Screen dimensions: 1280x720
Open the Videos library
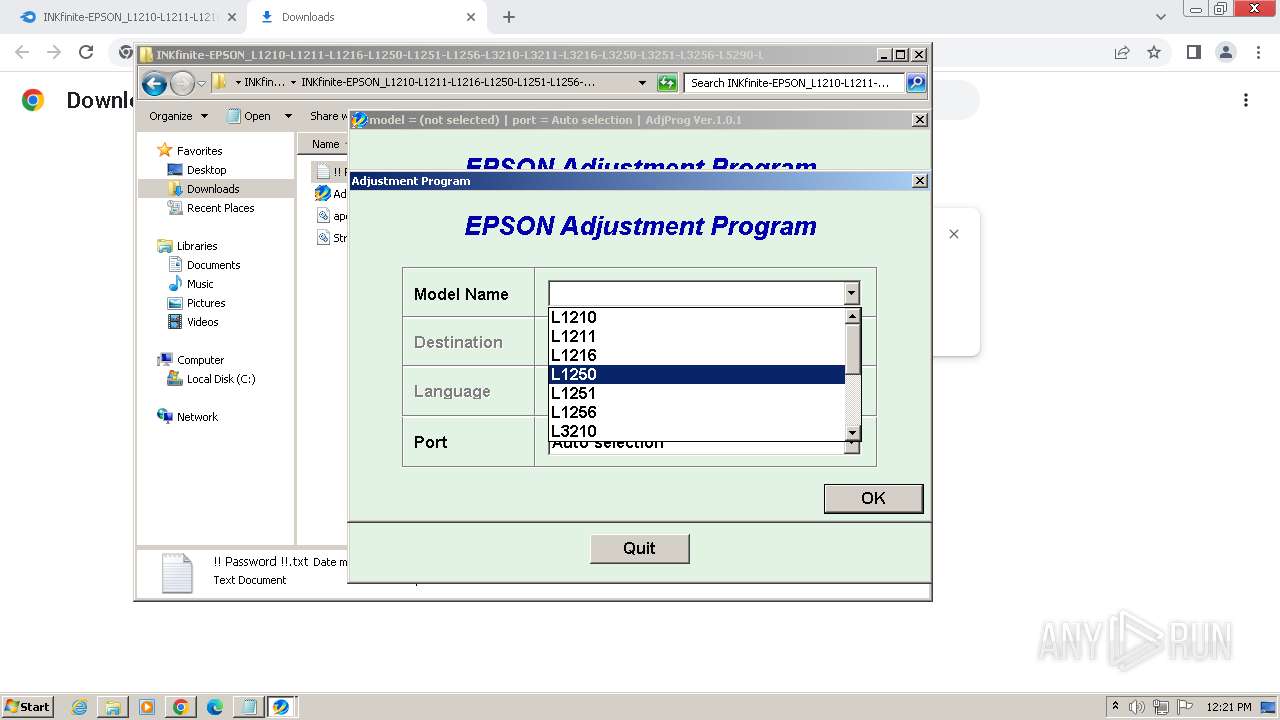202,322
